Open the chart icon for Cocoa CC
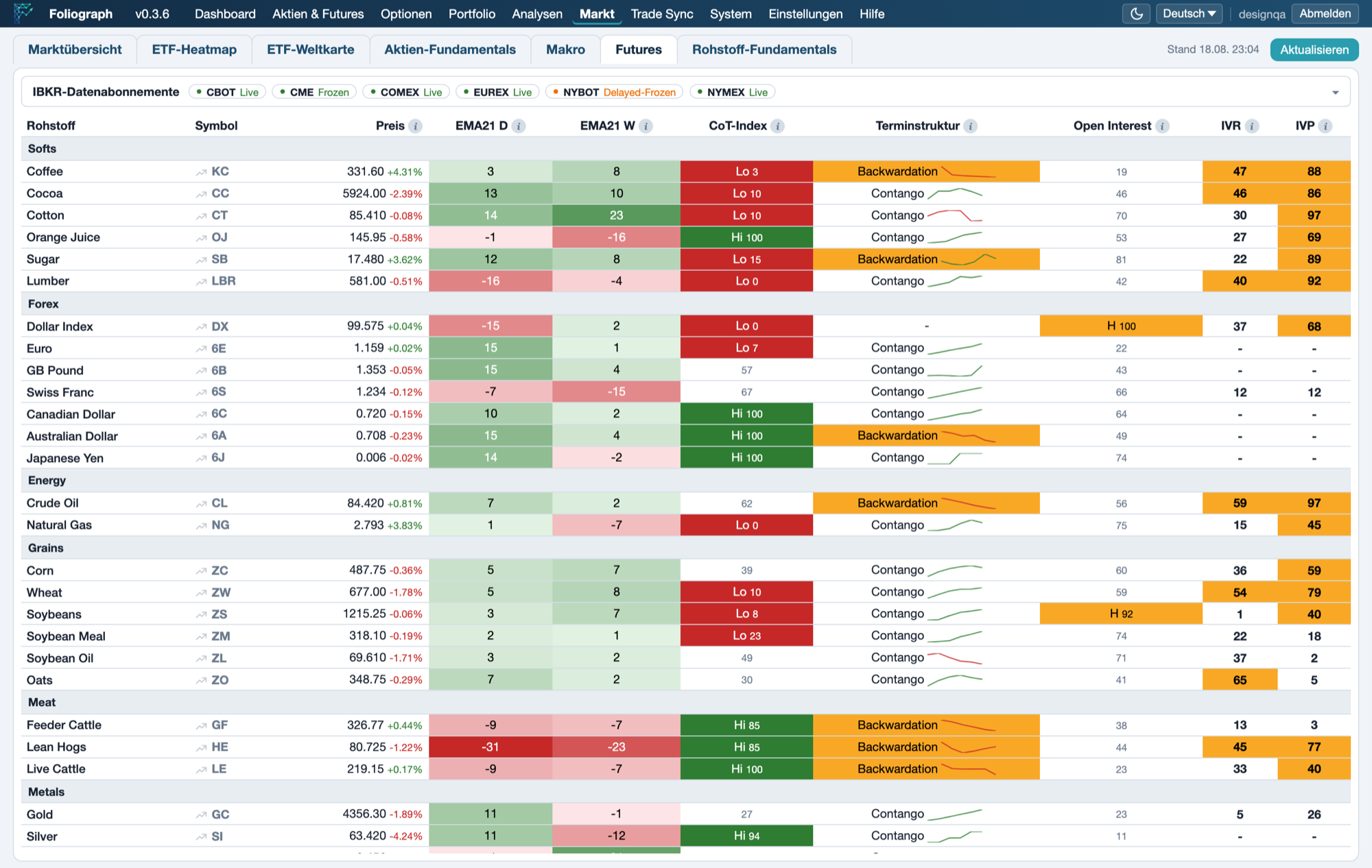This screenshot has width=1372, height=868. [201, 194]
